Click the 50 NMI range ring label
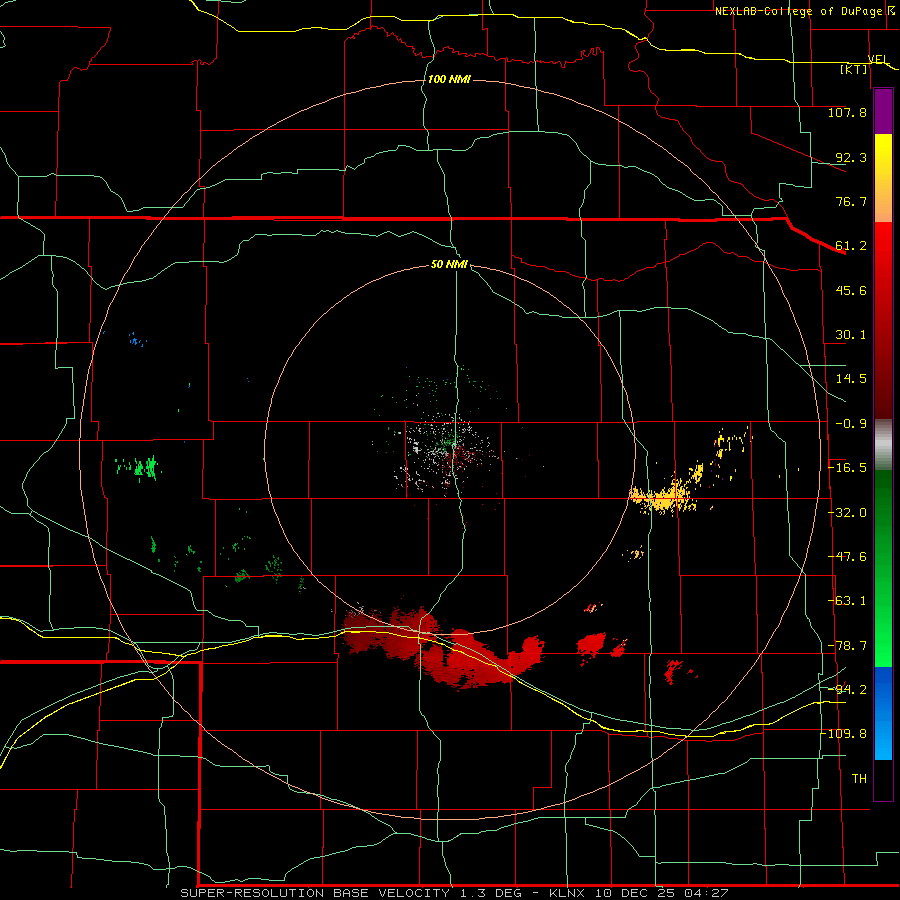 [449, 264]
